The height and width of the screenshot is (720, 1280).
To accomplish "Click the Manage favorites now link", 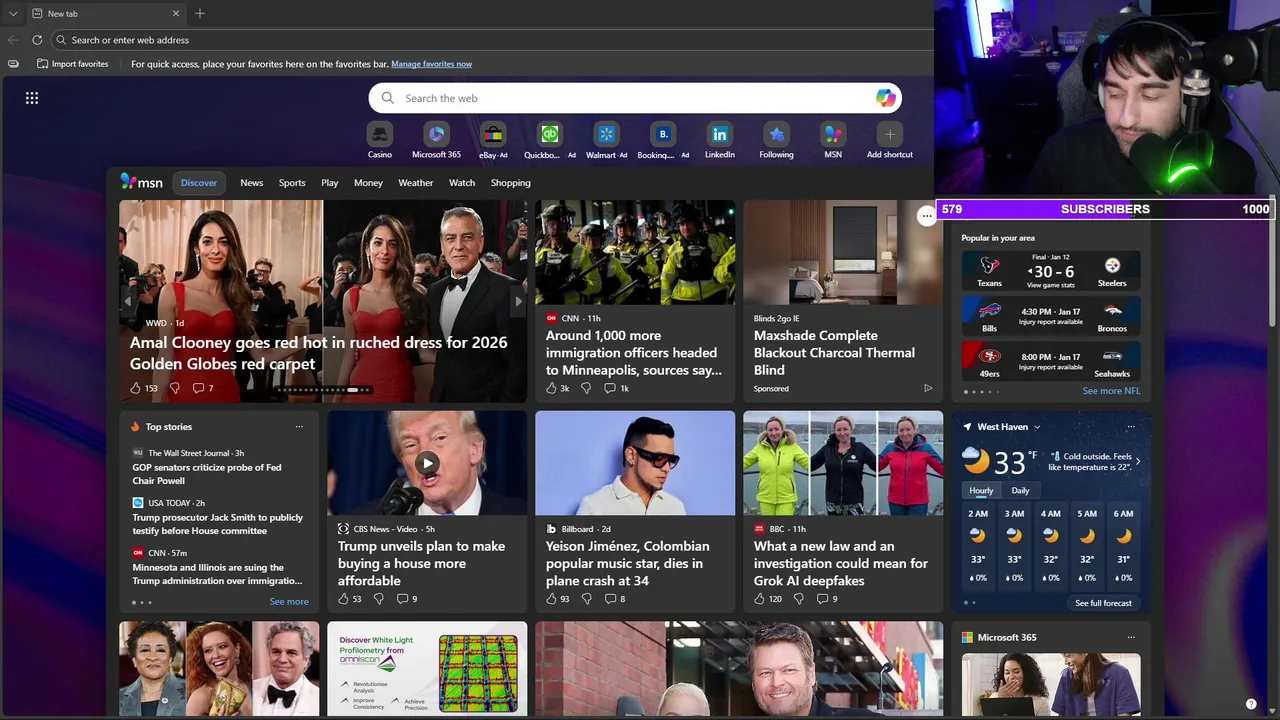I will click(431, 64).
